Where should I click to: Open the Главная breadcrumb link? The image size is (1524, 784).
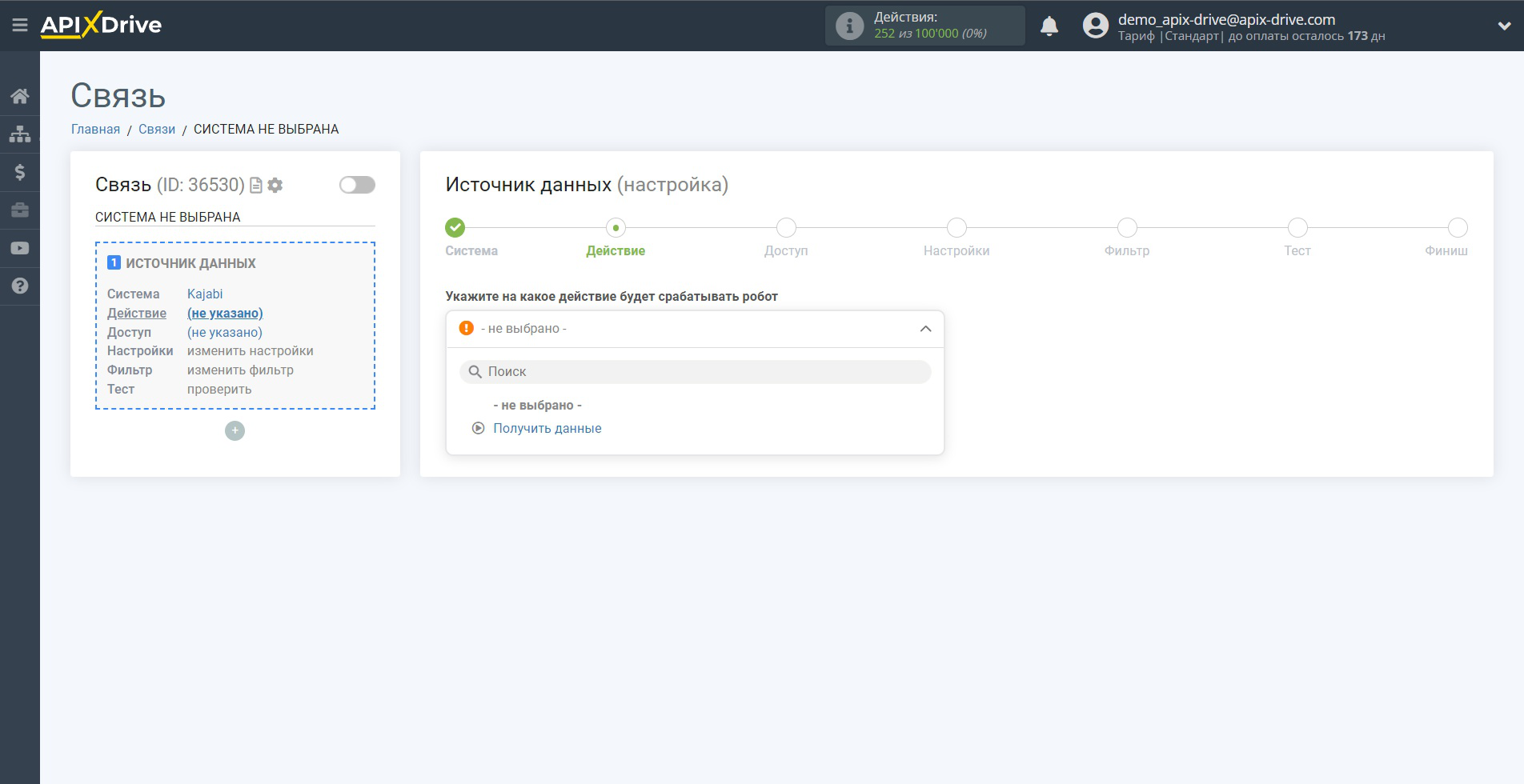click(95, 130)
